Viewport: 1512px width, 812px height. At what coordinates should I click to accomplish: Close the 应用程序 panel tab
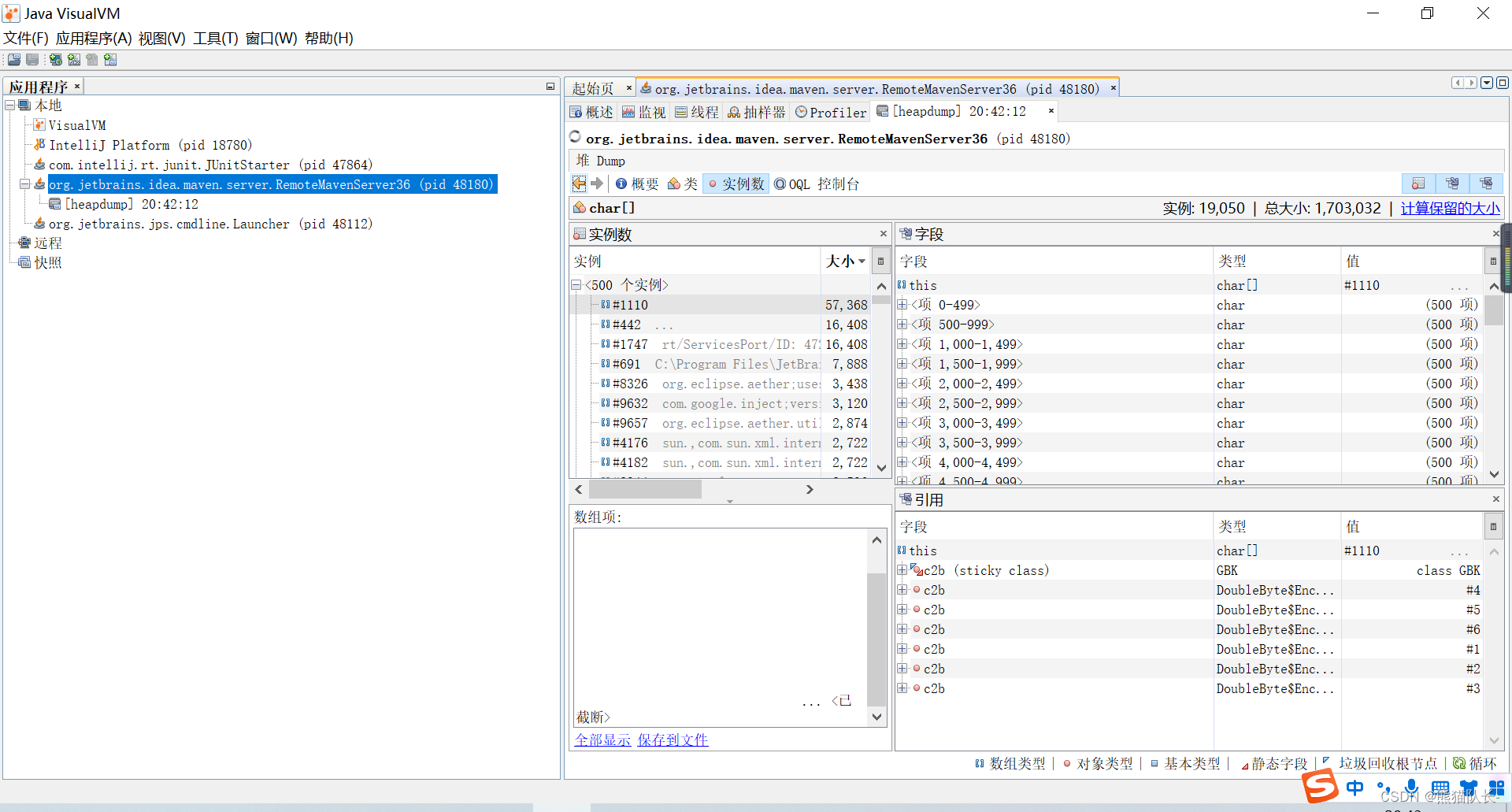tap(76, 87)
